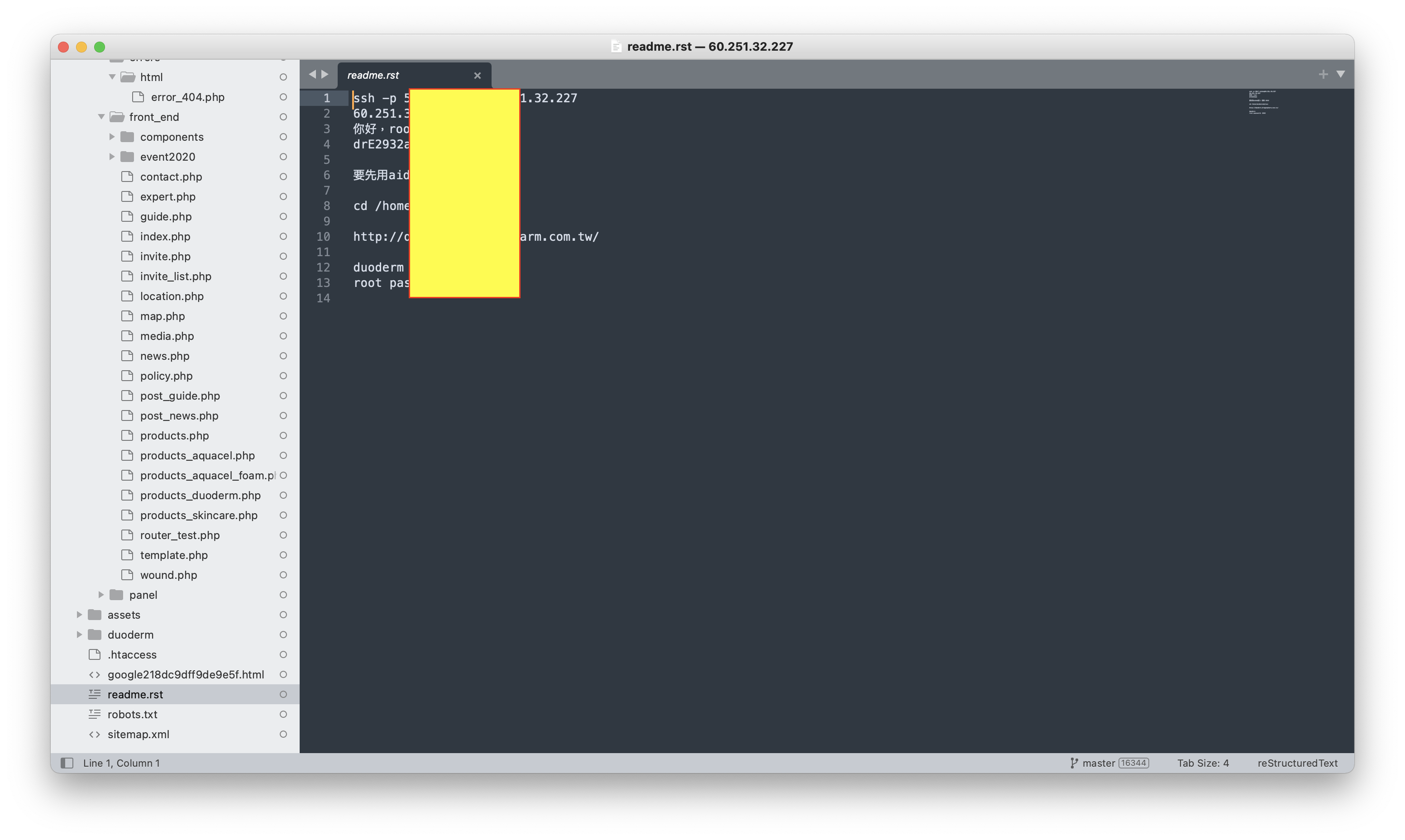Open products.php file
Image resolution: width=1405 pixels, height=840 pixels.
[174, 435]
